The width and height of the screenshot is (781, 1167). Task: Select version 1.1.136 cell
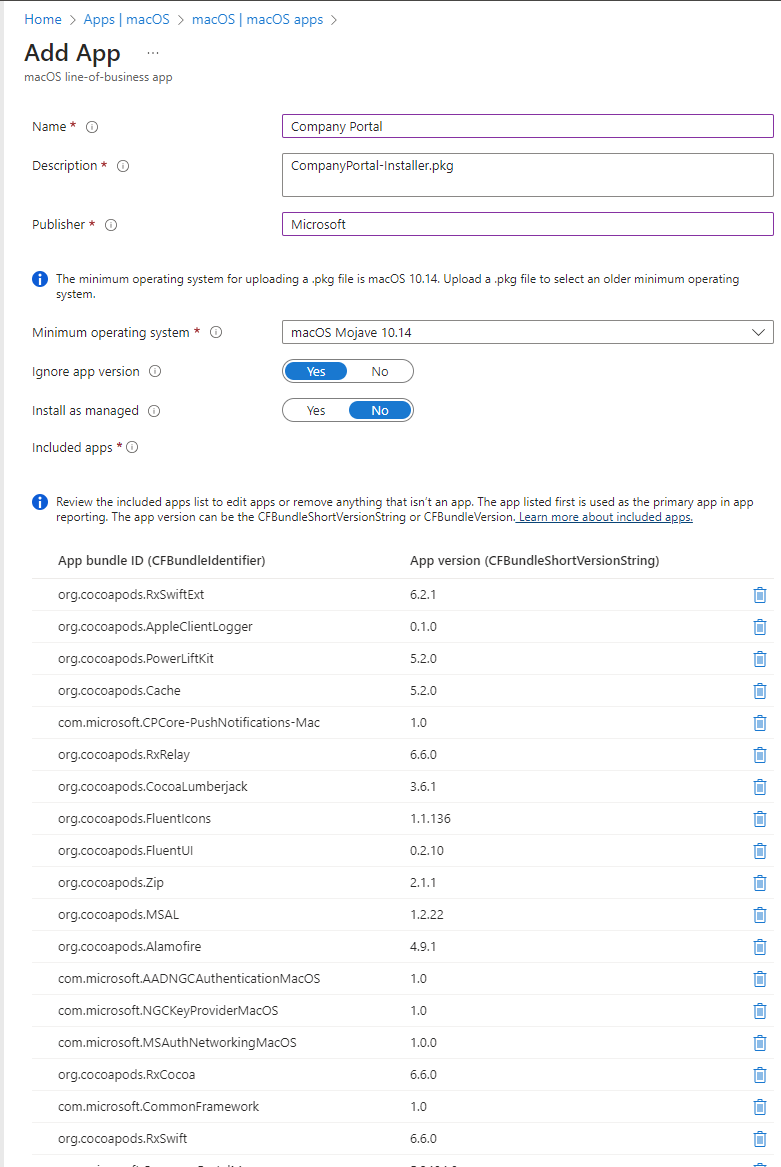click(x=430, y=819)
